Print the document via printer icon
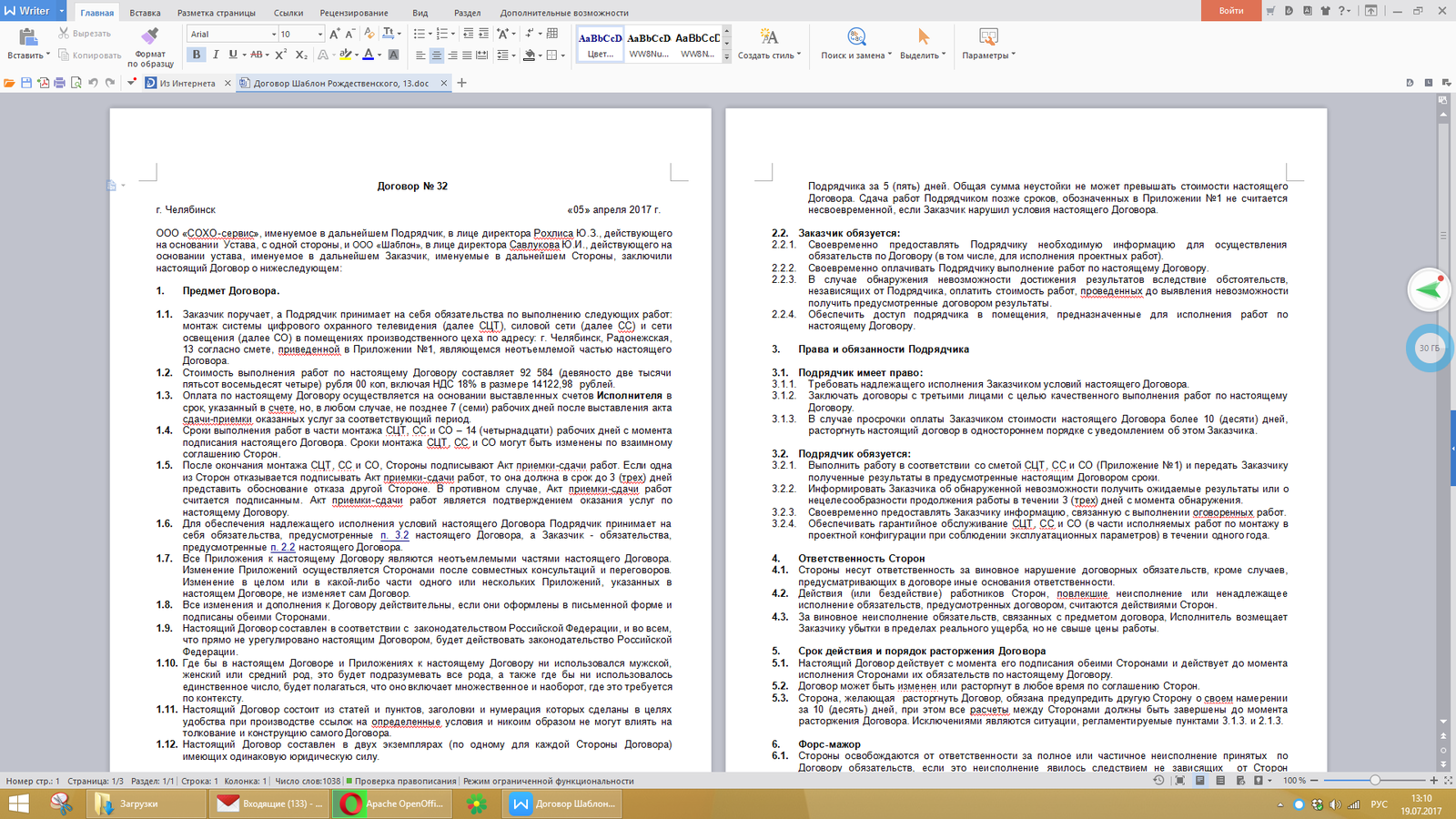Viewport: 1456px width, 819px height. click(x=59, y=83)
